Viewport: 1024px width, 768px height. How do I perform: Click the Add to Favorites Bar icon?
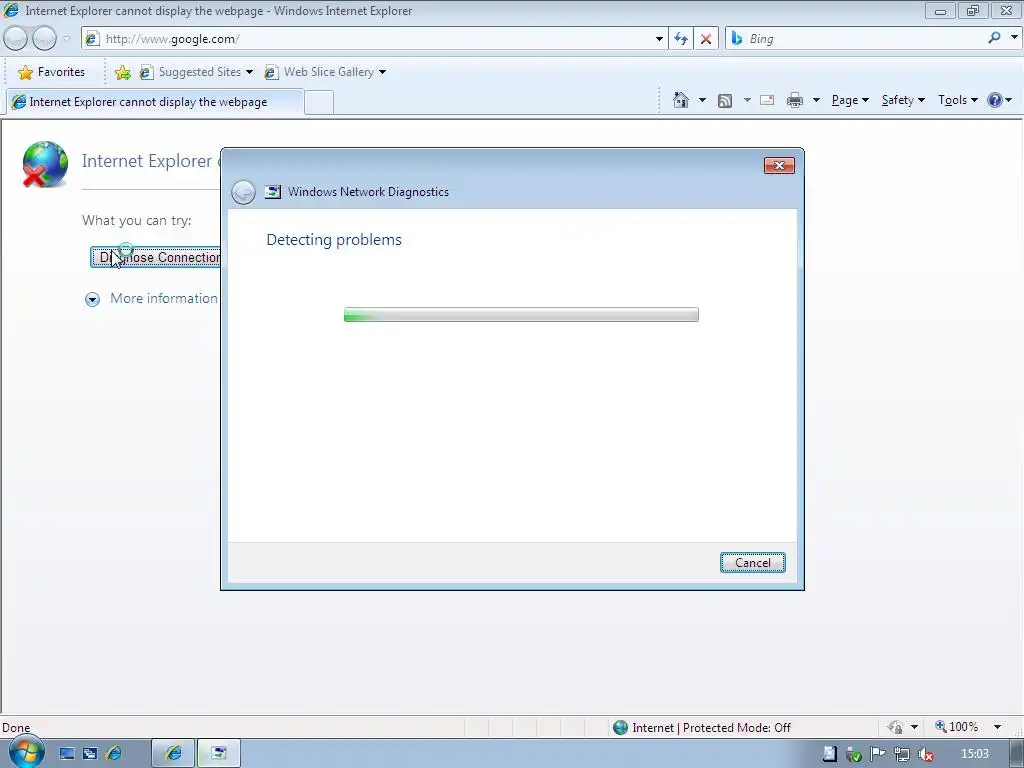pos(122,72)
